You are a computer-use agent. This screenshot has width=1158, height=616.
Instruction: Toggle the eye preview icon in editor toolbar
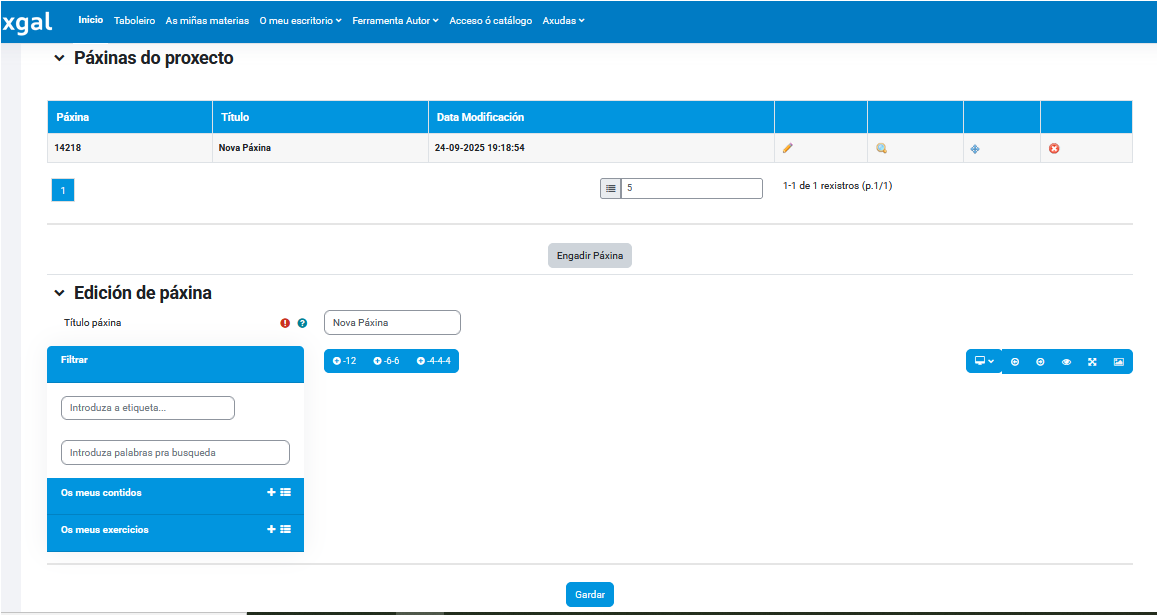click(1066, 362)
